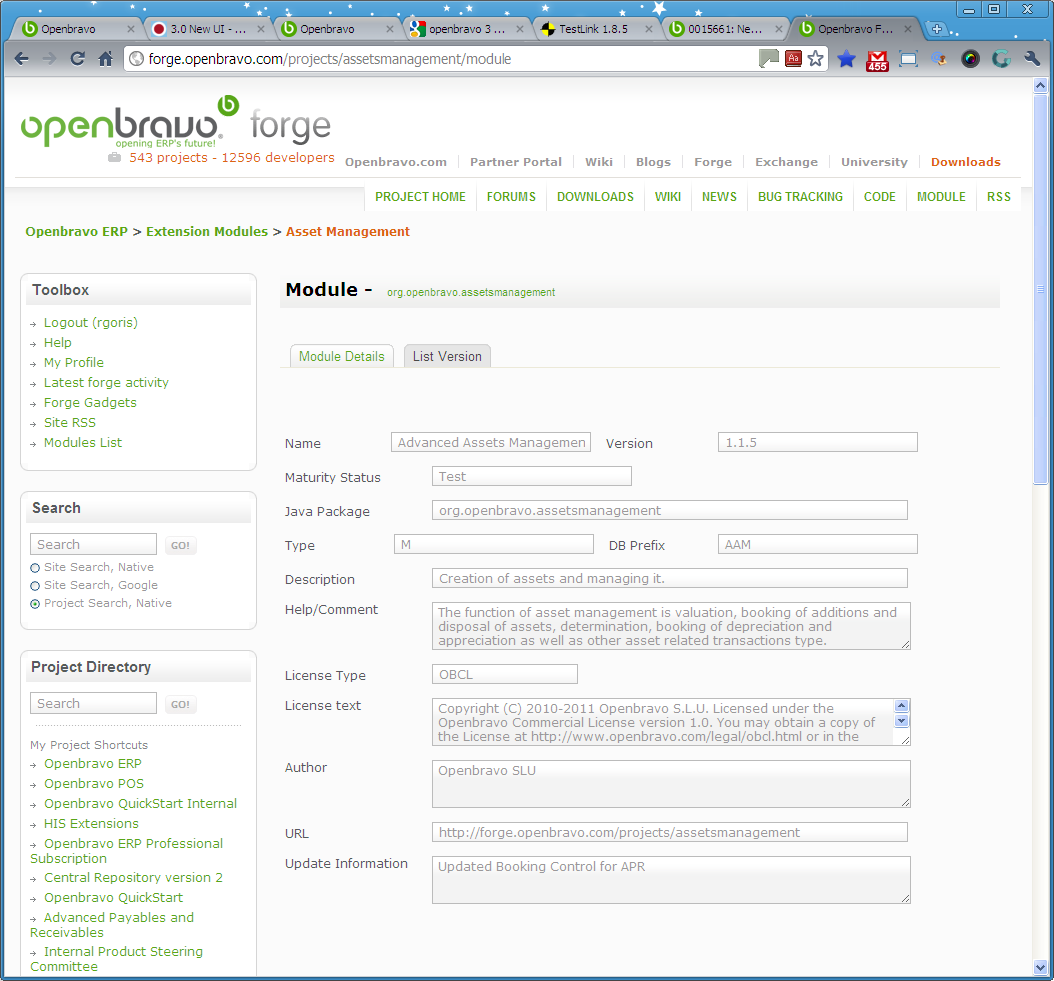The height and width of the screenshot is (981, 1054).
Task: Select Site Search, Google option
Action: click(x=35, y=586)
